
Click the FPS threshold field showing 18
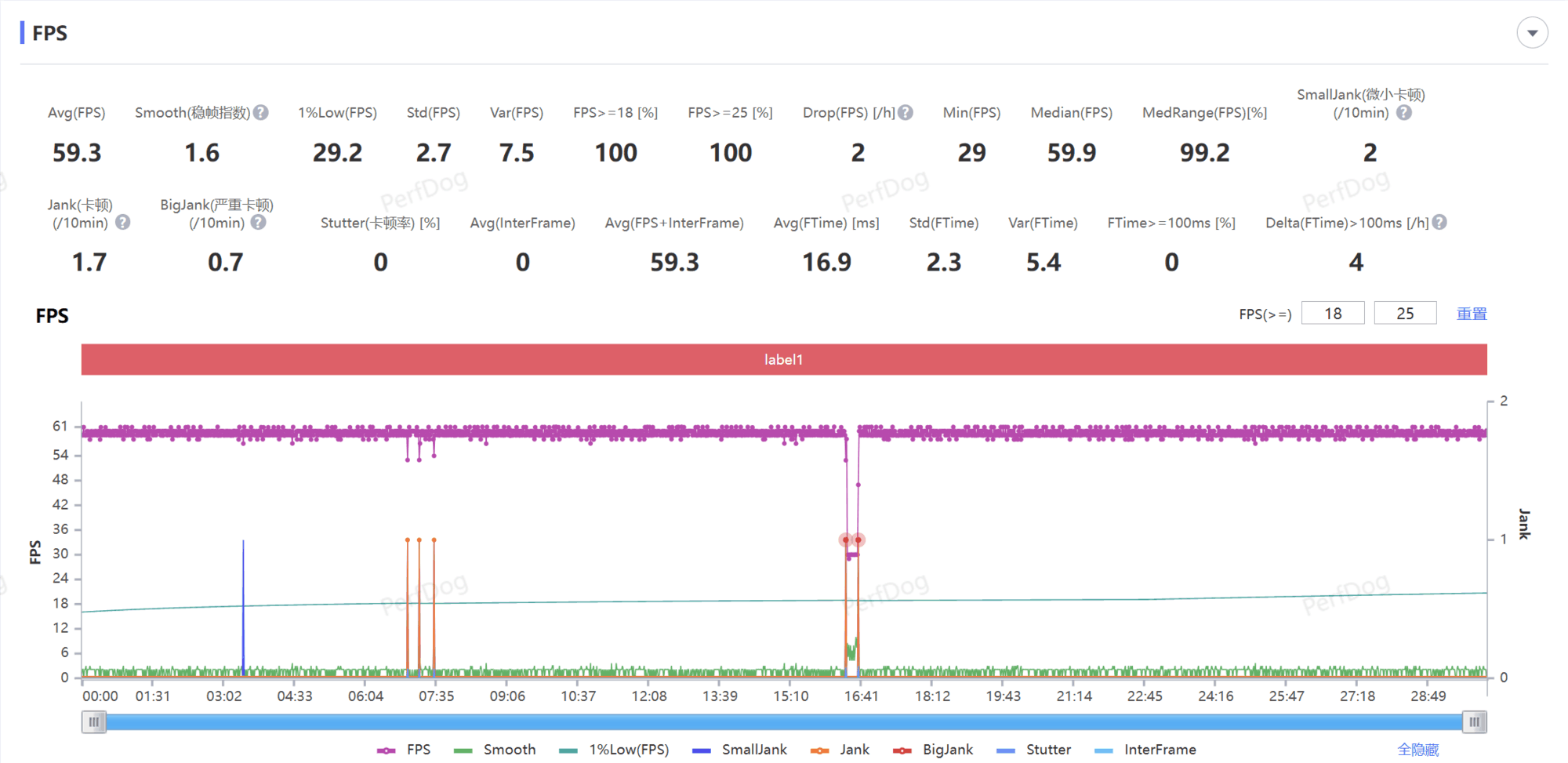pyautogui.click(x=1333, y=314)
